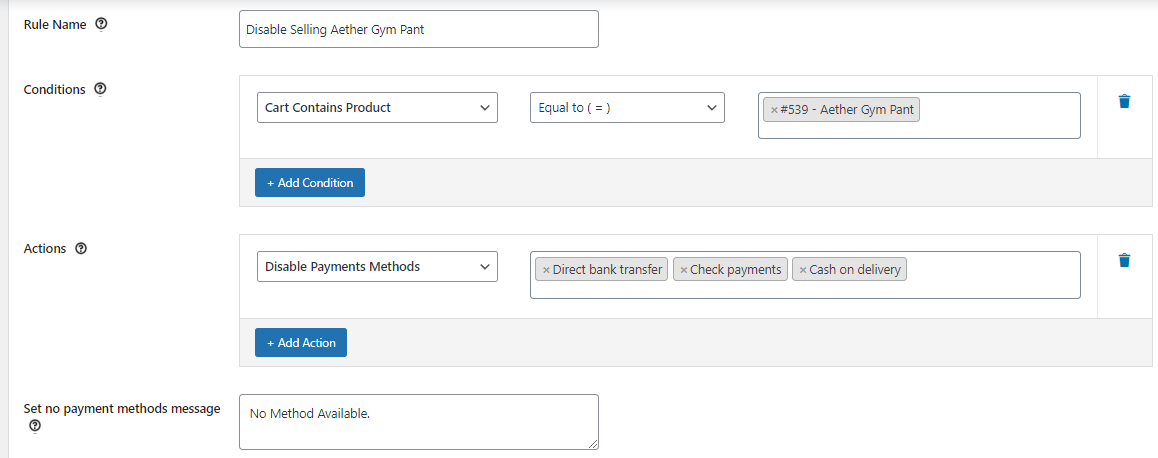Screen dimensions: 1158x458
Task: Remove the Cash on delivery tag
Action: pyautogui.click(x=802, y=270)
